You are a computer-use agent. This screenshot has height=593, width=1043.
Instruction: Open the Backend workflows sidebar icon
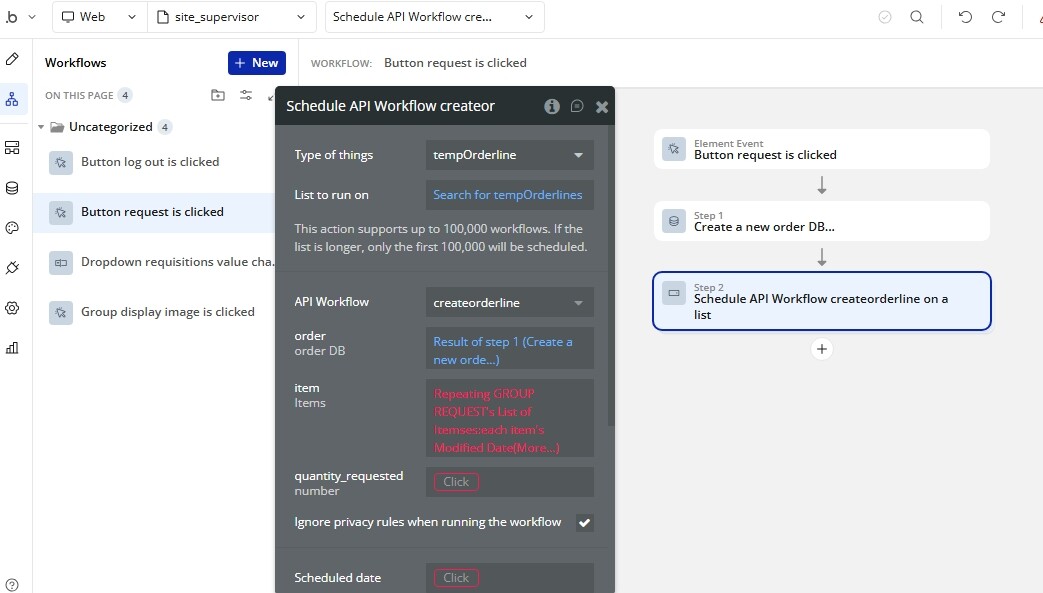click(12, 148)
